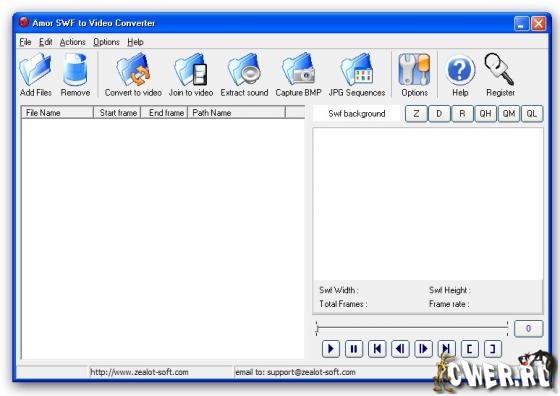
Task: Select the Extract sound icon
Action: click(x=244, y=69)
